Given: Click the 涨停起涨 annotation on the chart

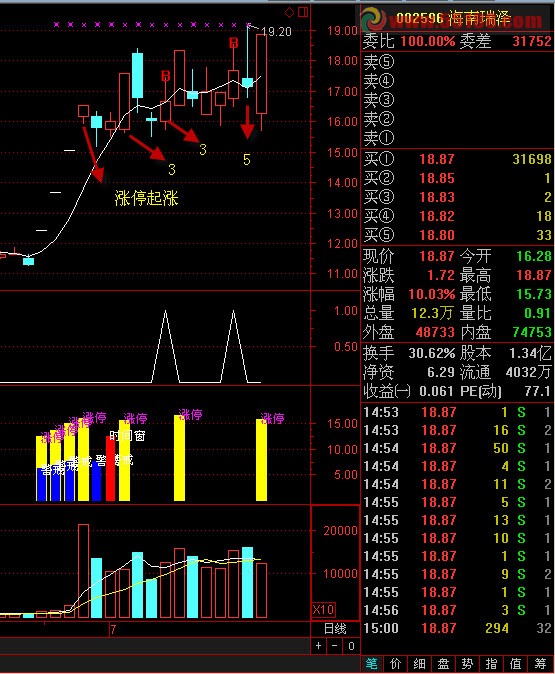Looking at the screenshot, I should click(147, 198).
